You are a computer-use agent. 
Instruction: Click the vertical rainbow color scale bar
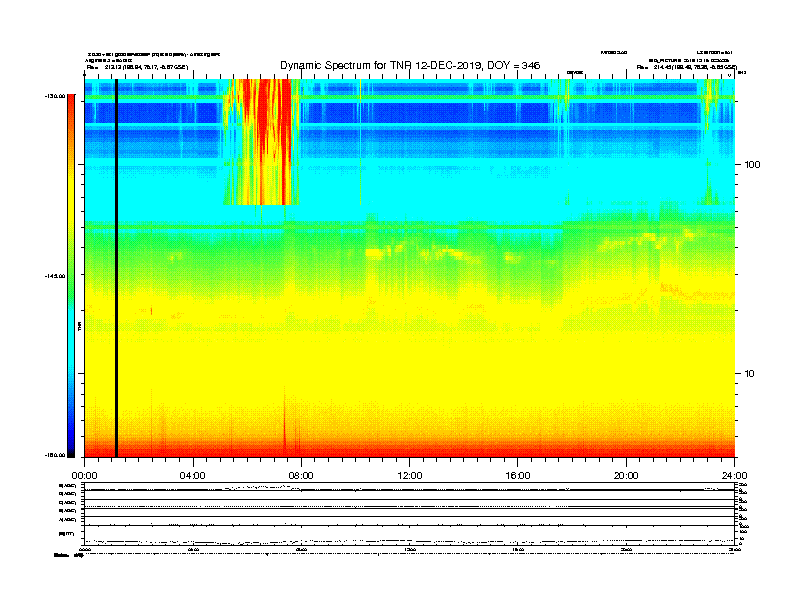coord(71,276)
